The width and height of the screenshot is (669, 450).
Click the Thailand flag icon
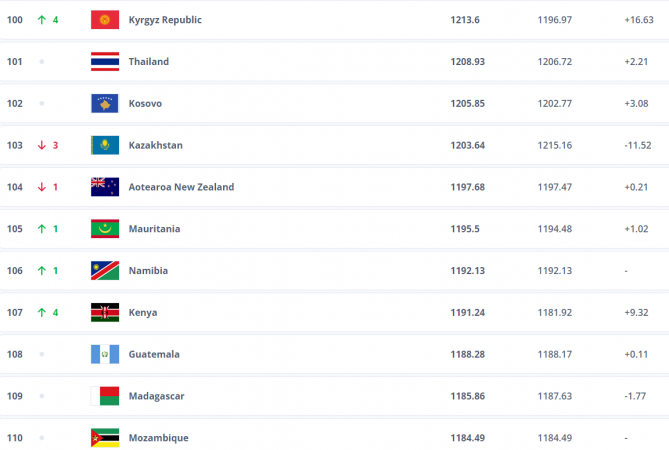[x=105, y=62]
